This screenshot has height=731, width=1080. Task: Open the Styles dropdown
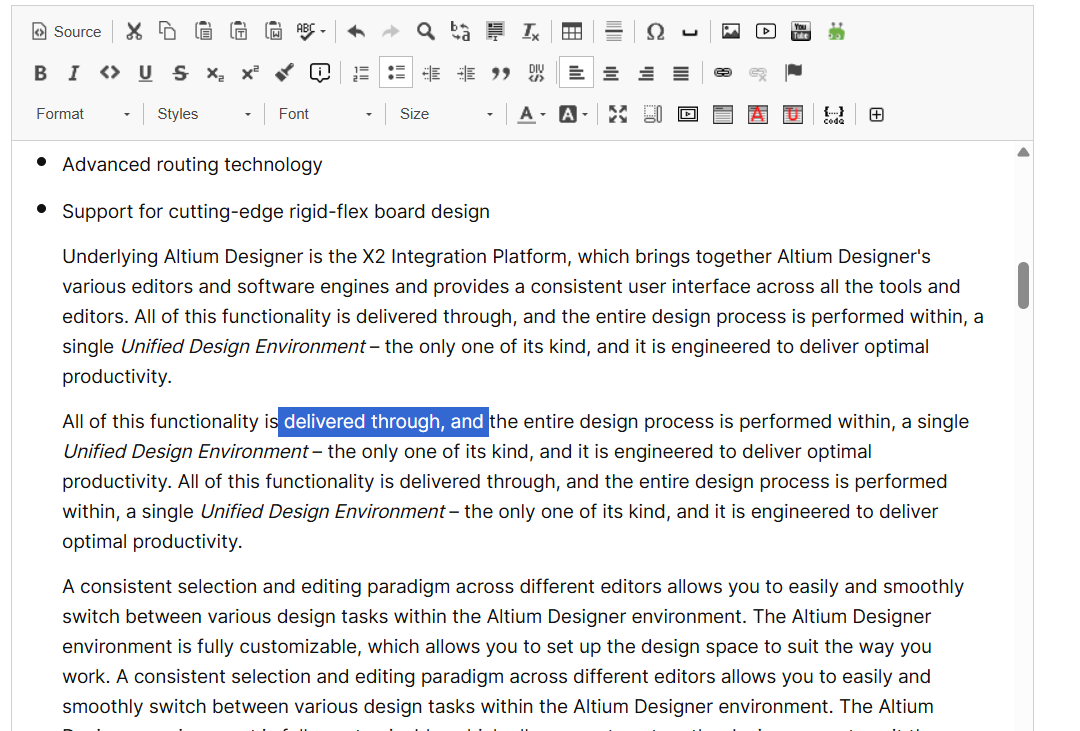(204, 114)
